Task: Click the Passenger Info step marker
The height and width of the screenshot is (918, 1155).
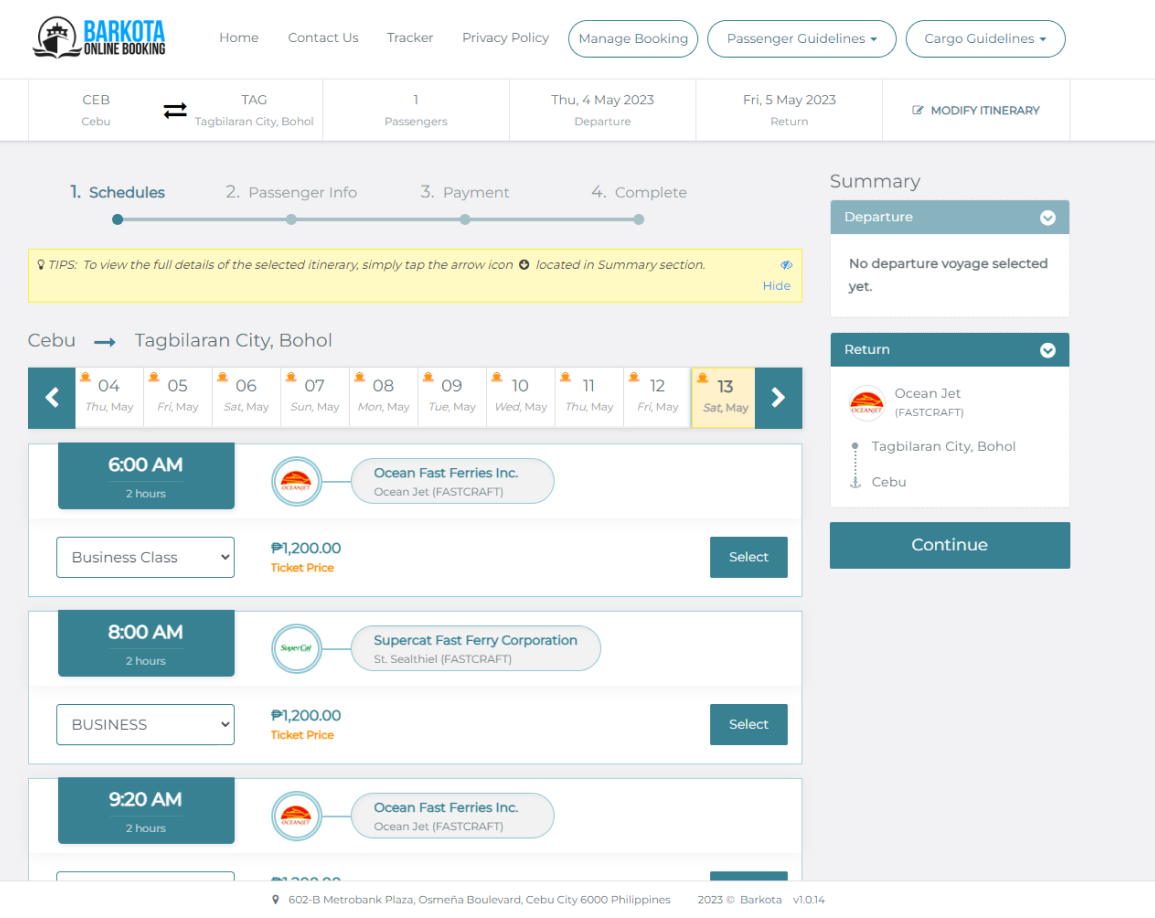Action: pyautogui.click(x=291, y=219)
